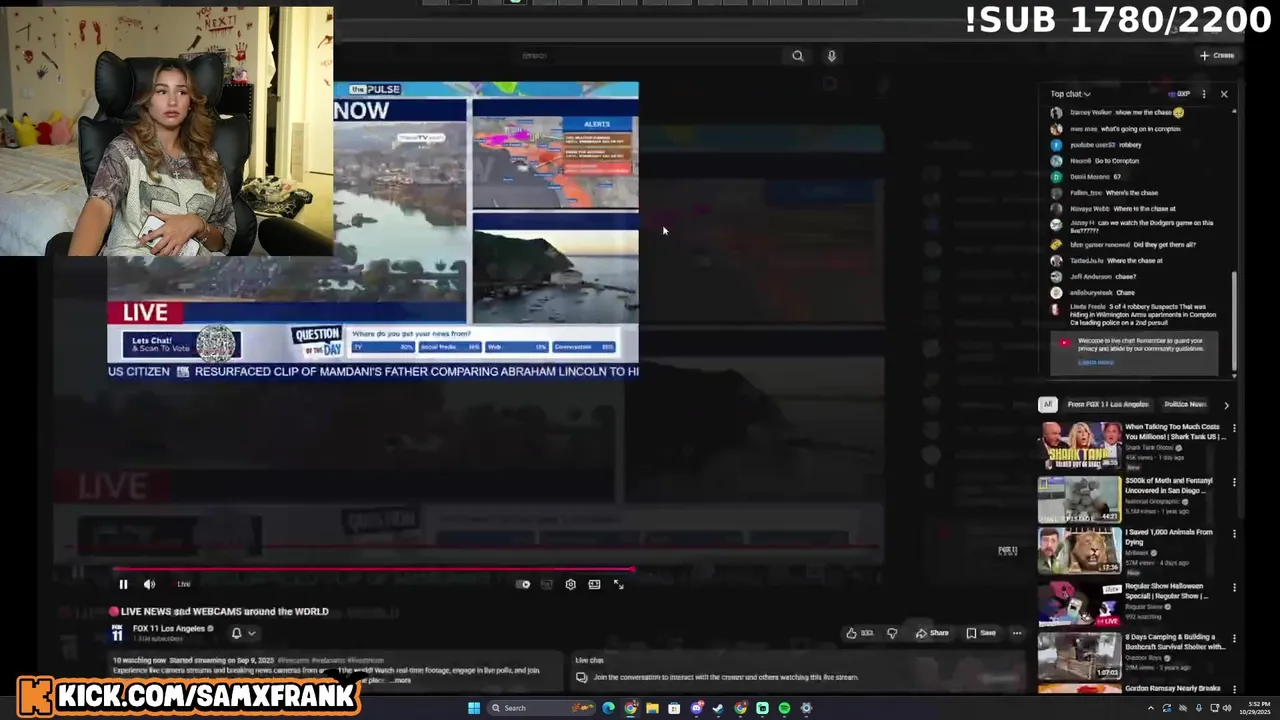Open File Explorer from taskbar
This screenshot has width=1280, height=720.
tap(652, 708)
